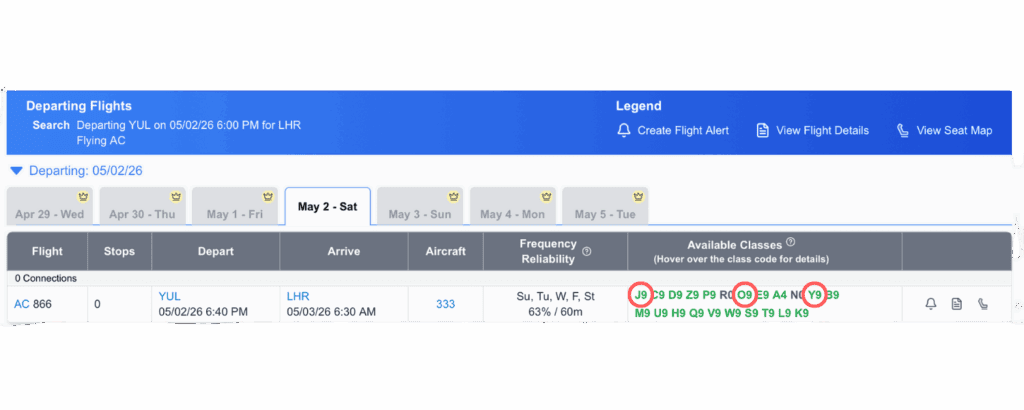Open the May 5 - Tue date tab
The image size is (1024, 410).
(603, 214)
